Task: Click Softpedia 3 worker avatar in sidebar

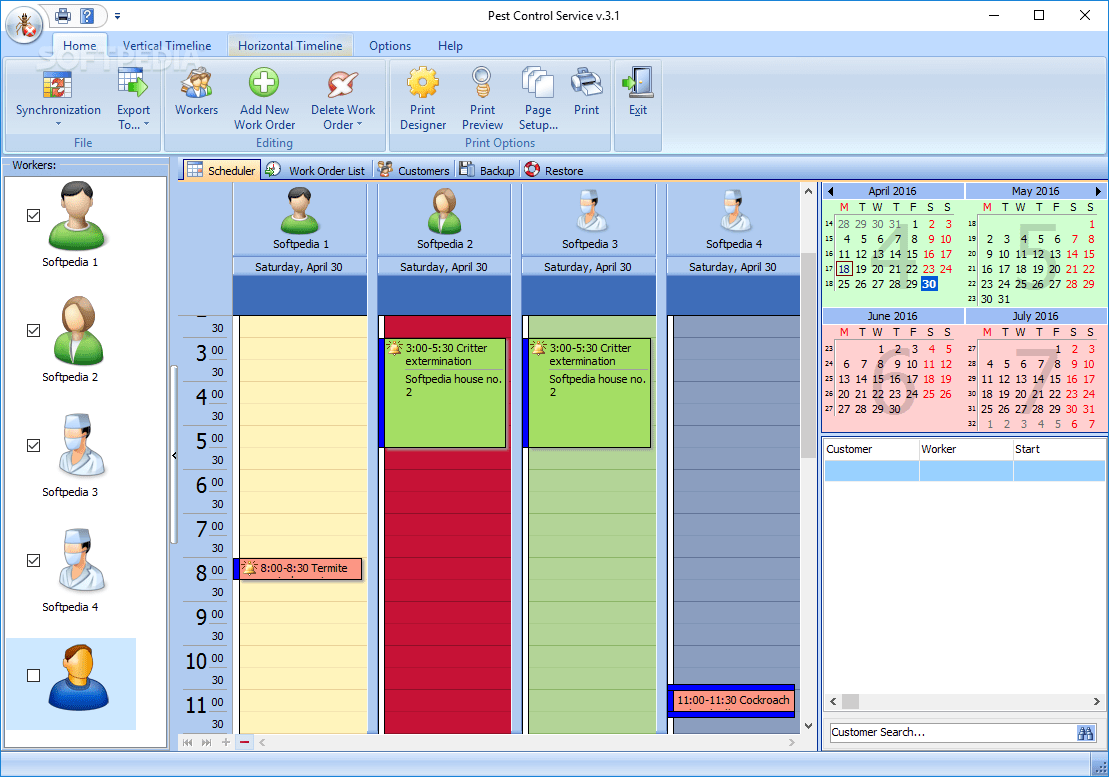Action: pyautogui.click(x=81, y=446)
